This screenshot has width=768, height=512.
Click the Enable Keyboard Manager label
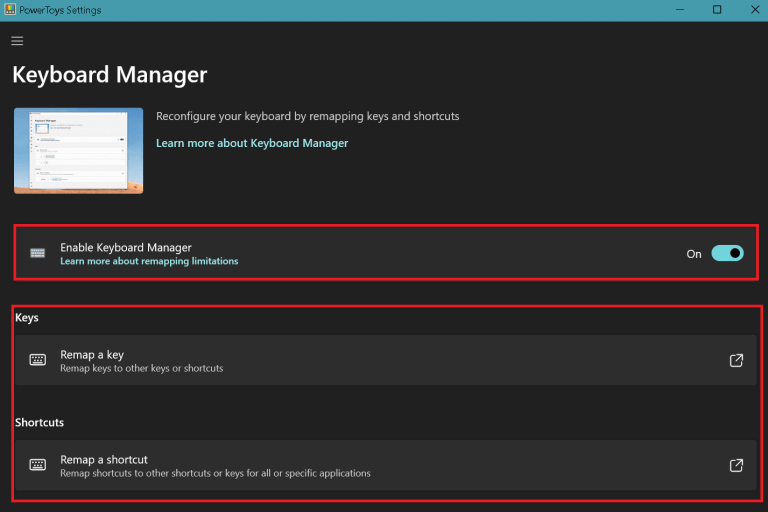(x=126, y=247)
